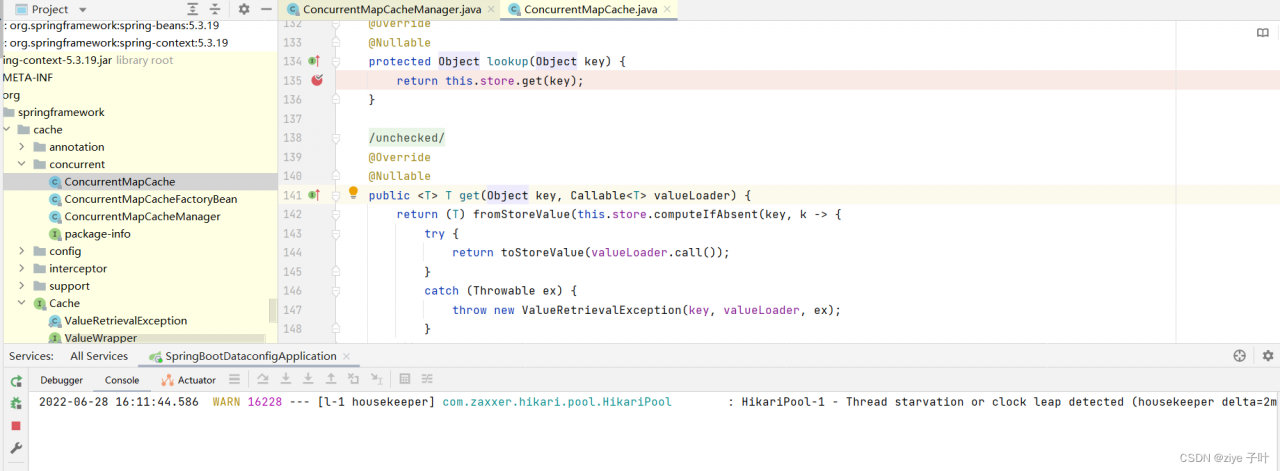1280x471 pixels.
Task: Click the override gutter icon at line 134
Action: [x=313, y=61]
